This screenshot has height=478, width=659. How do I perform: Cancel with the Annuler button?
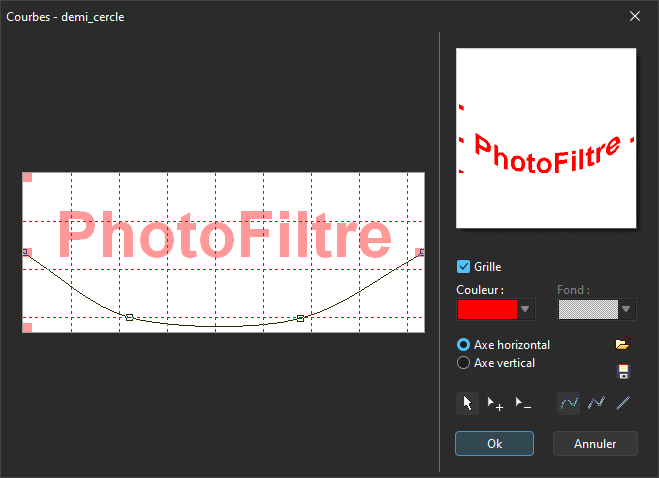(595, 444)
